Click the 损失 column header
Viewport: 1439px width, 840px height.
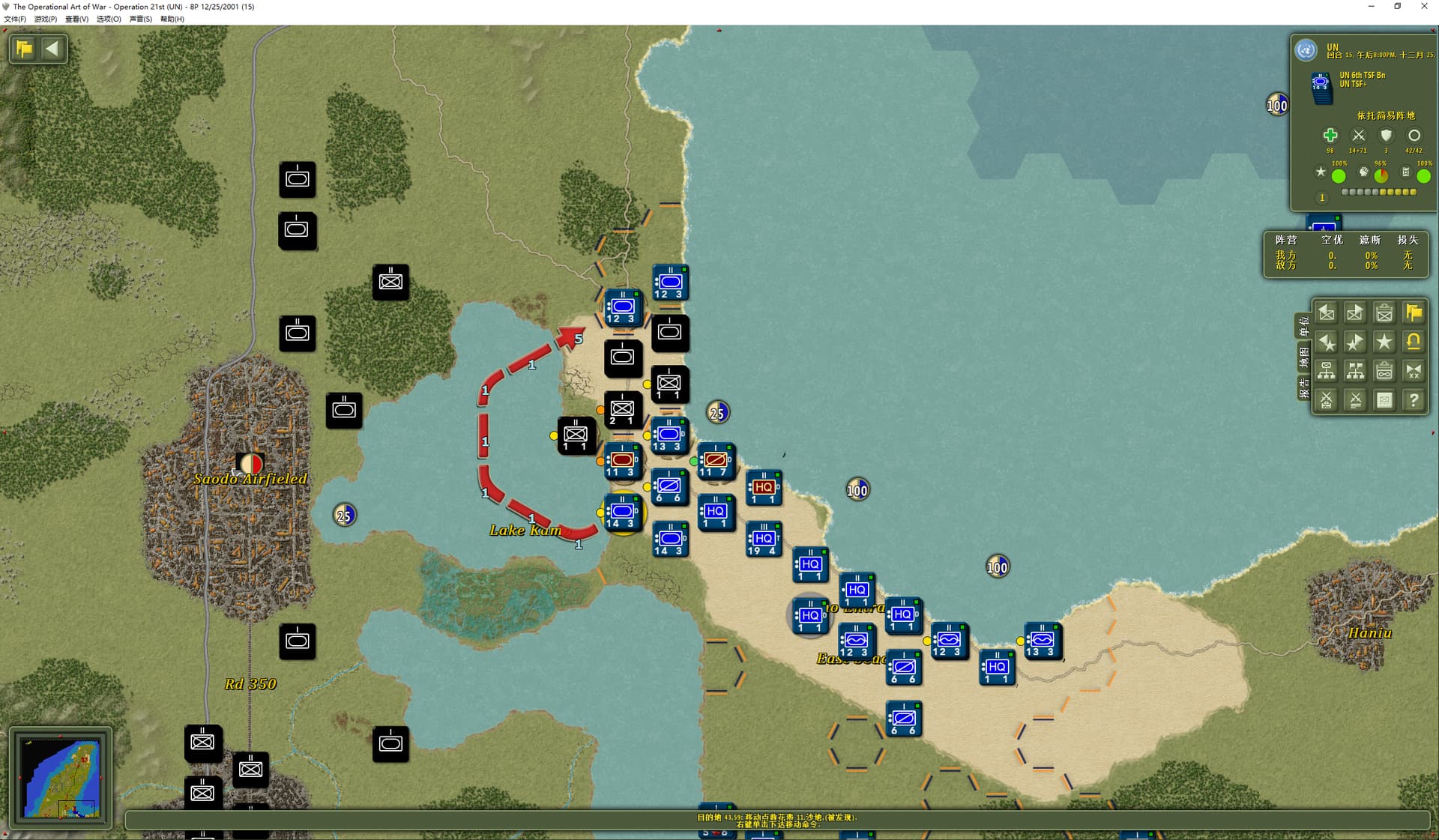coord(1408,240)
